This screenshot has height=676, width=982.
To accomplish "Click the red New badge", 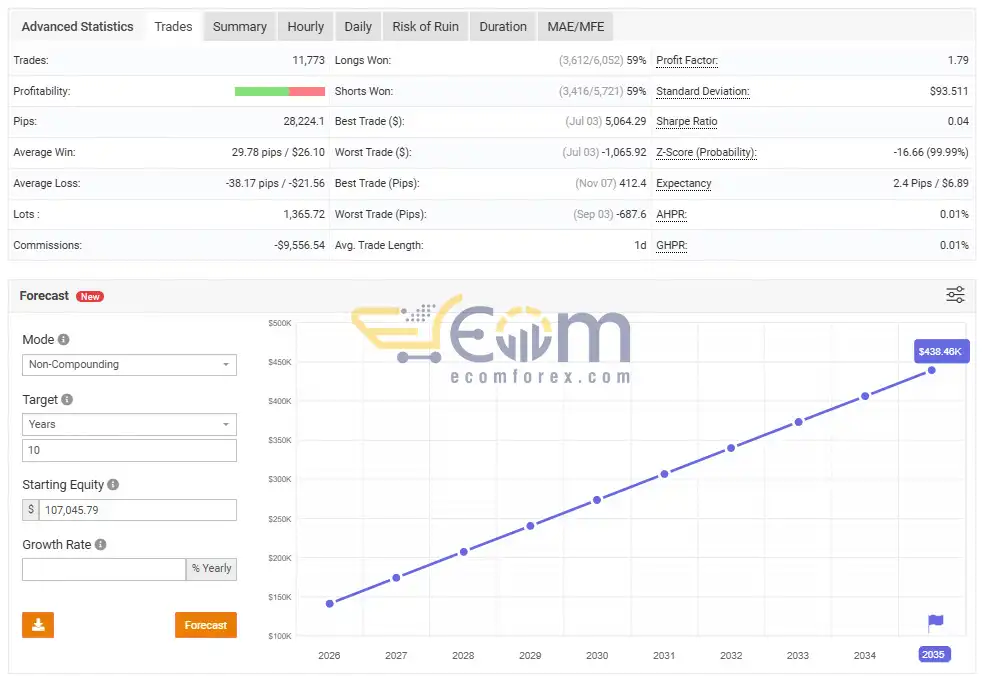I will coord(90,296).
